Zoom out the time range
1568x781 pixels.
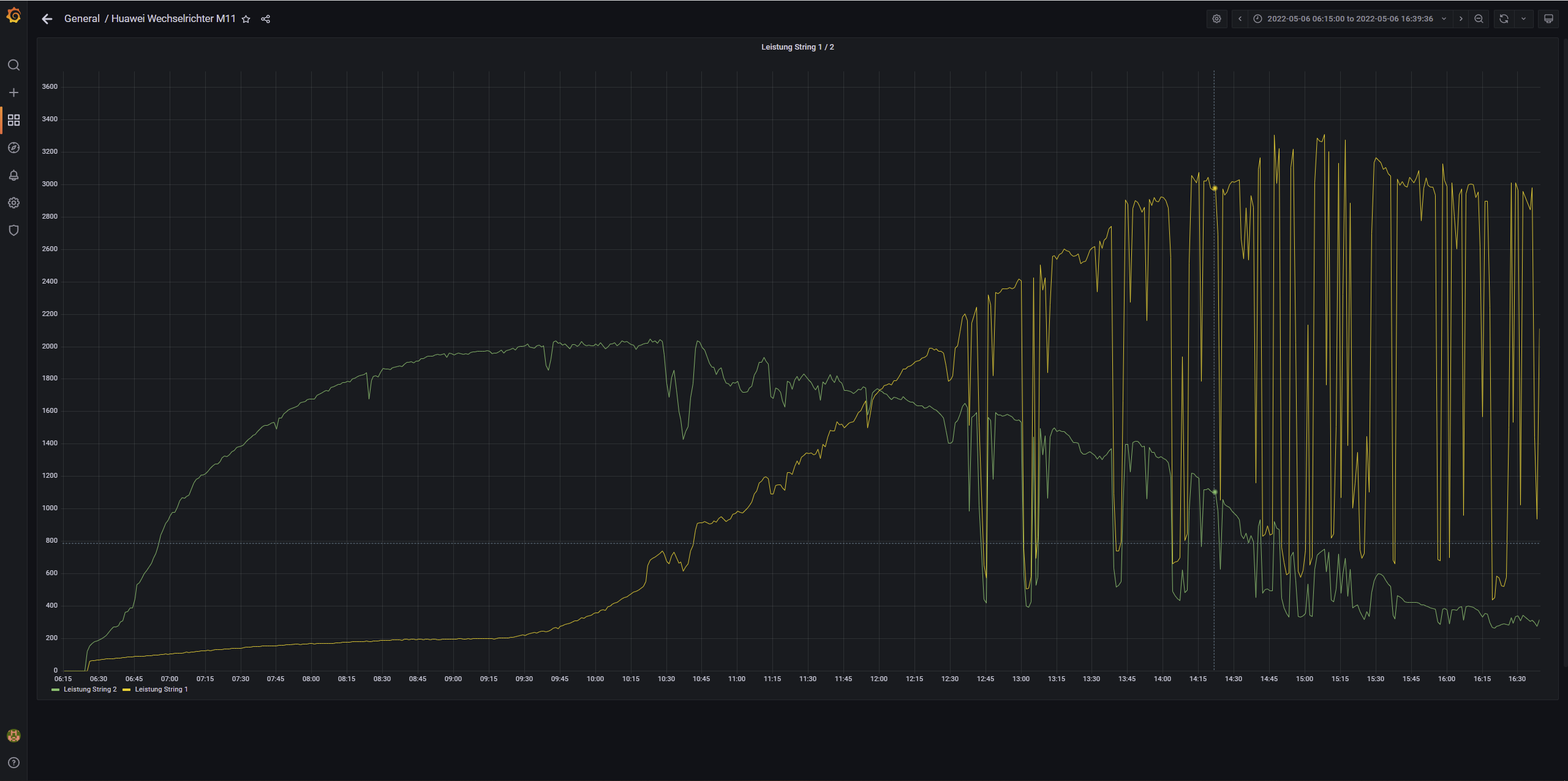point(1479,19)
